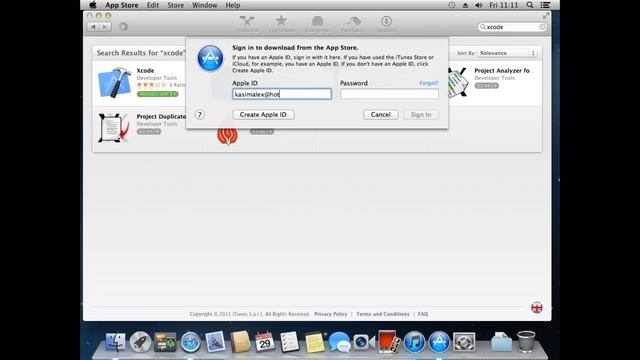Viewport: 640px width, 360px height.
Task: Open Reminders checklist in the Dock
Action: (x=289, y=342)
